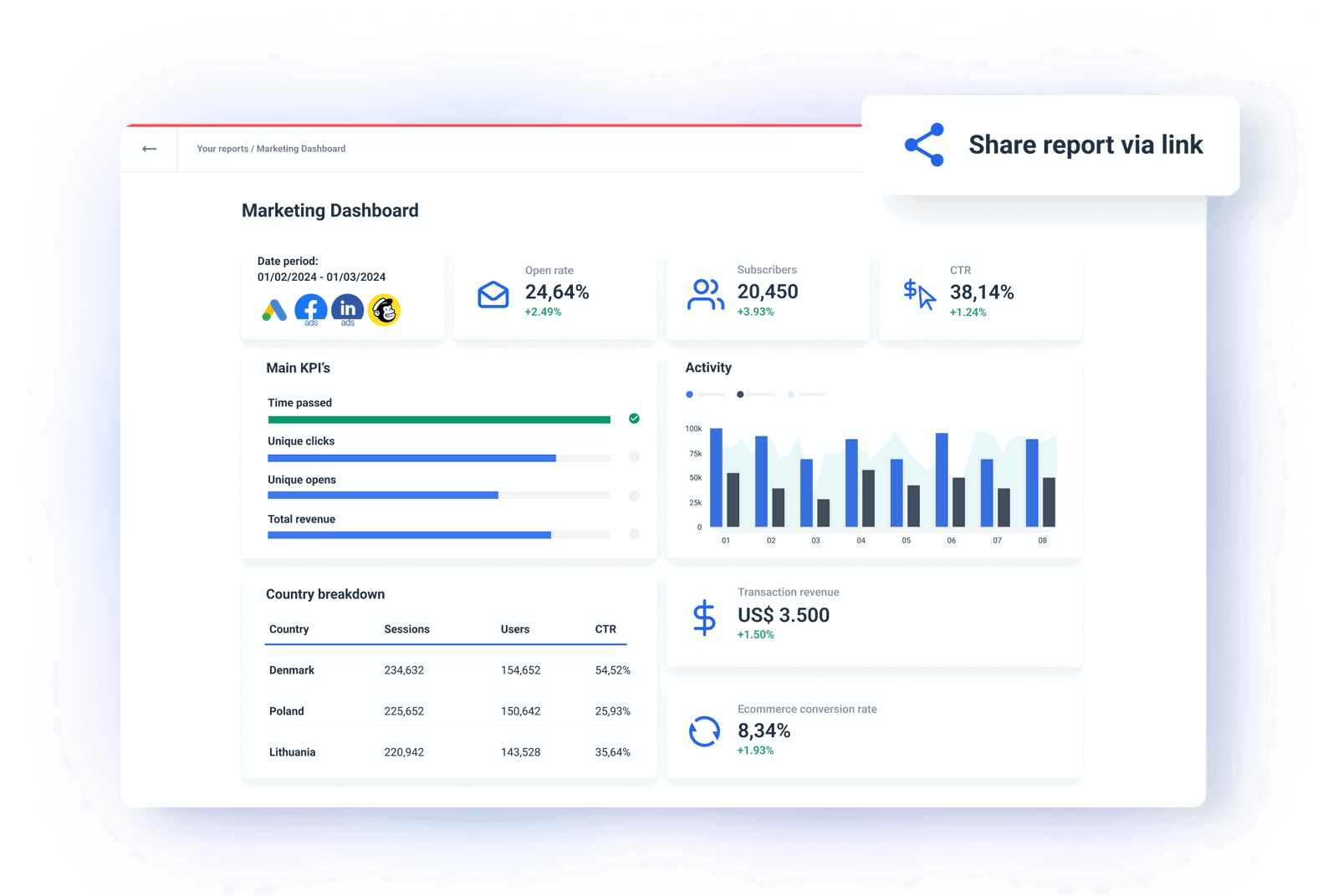Click the share icon next to Share report
The height and width of the screenshot is (896, 1338).
point(924,144)
